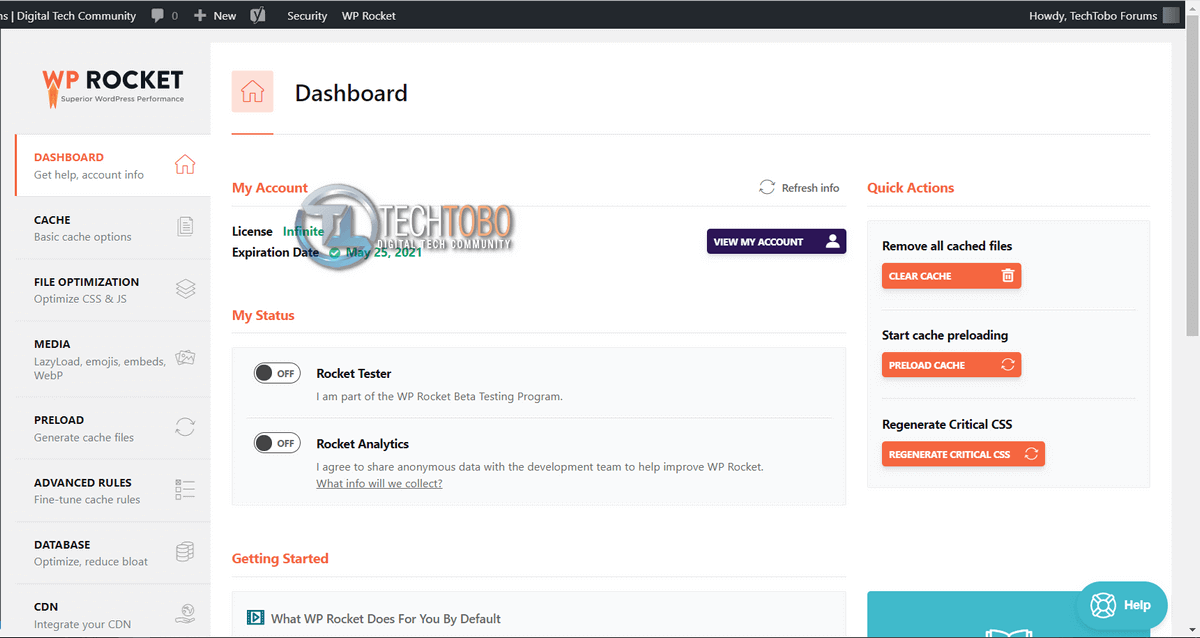Click the View My Account button

click(x=776, y=241)
